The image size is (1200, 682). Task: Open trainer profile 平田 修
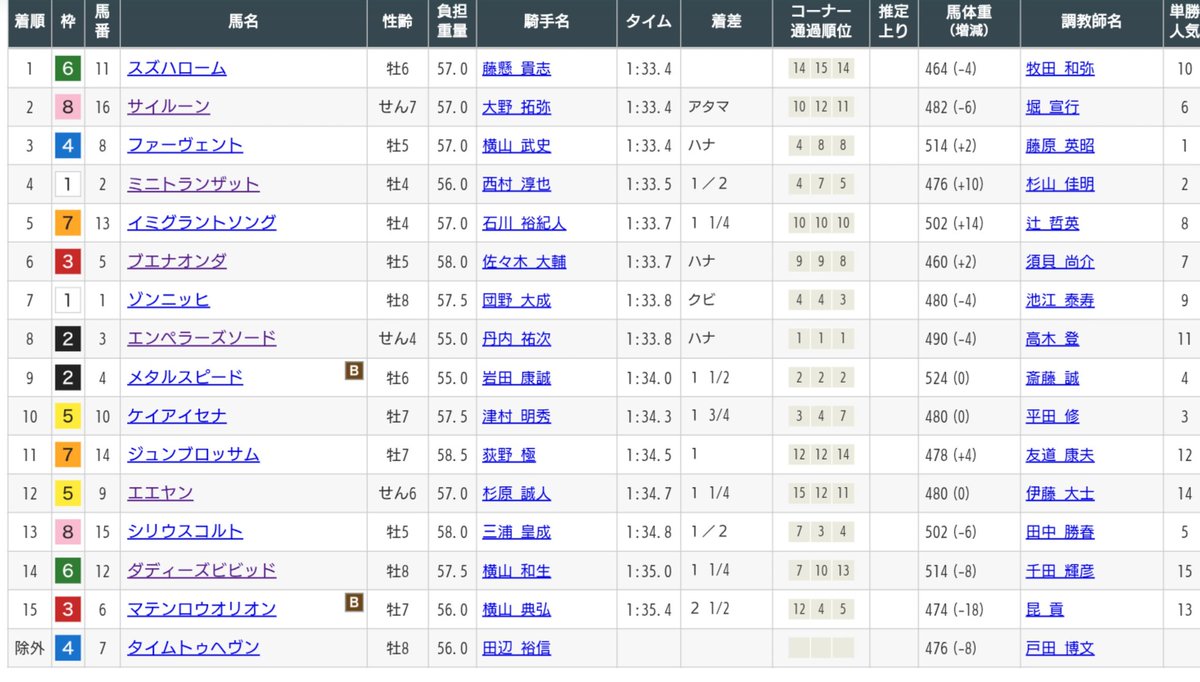(x=1053, y=417)
